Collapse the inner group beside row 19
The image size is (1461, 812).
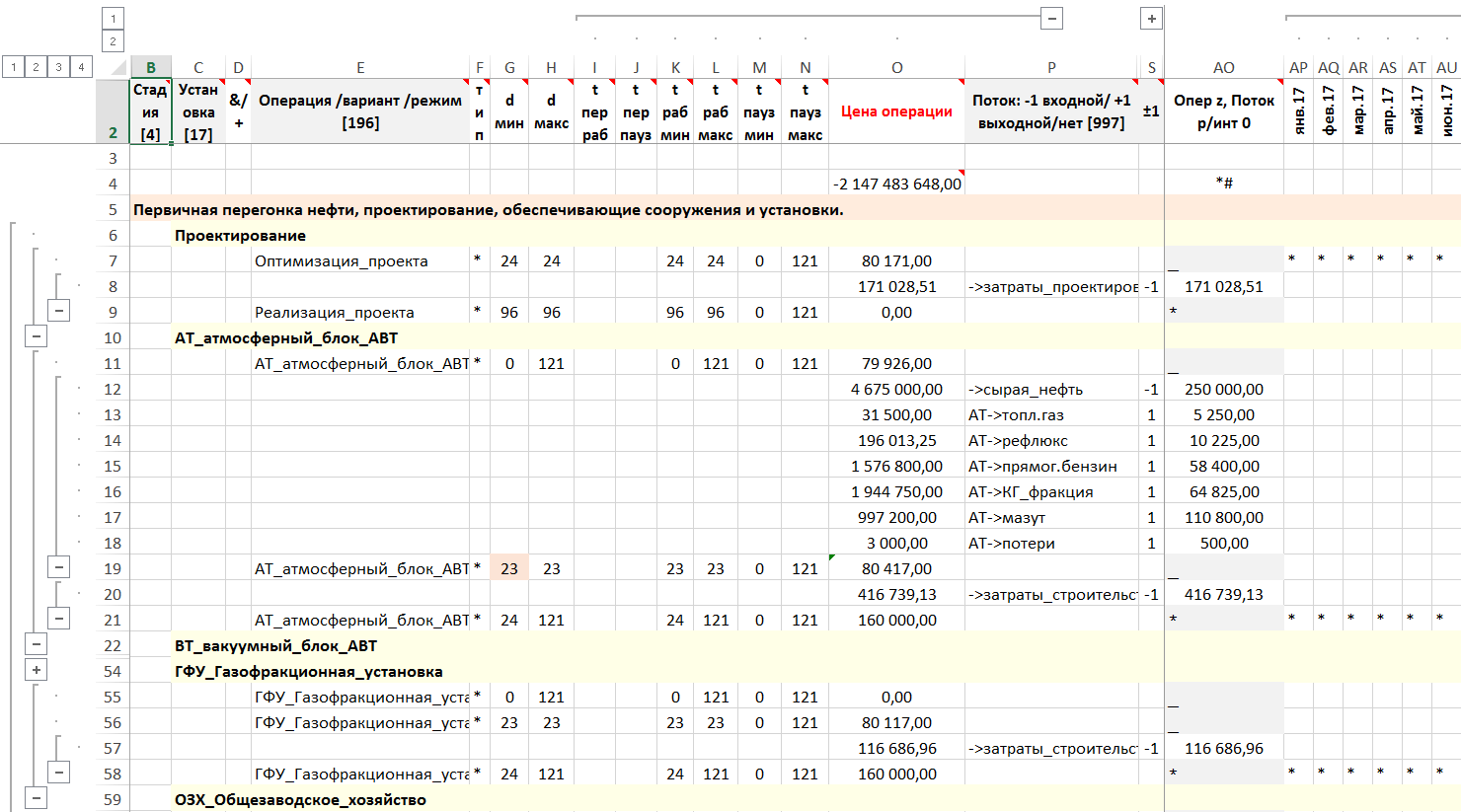pyautogui.click(x=59, y=568)
